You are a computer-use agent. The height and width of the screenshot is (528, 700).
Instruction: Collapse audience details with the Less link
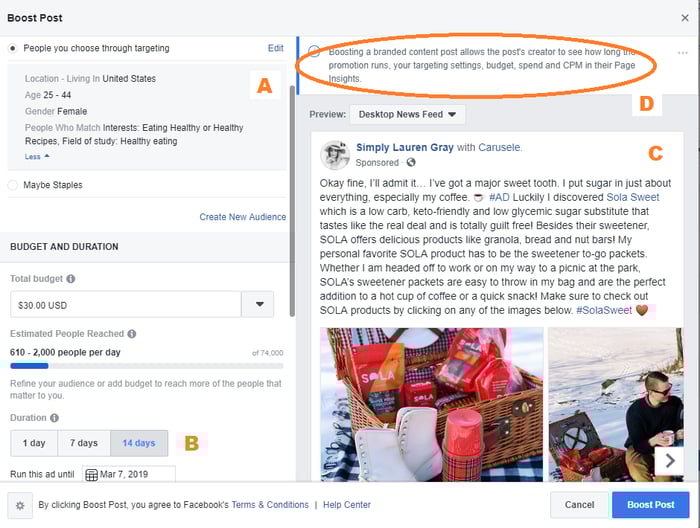pos(37,157)
